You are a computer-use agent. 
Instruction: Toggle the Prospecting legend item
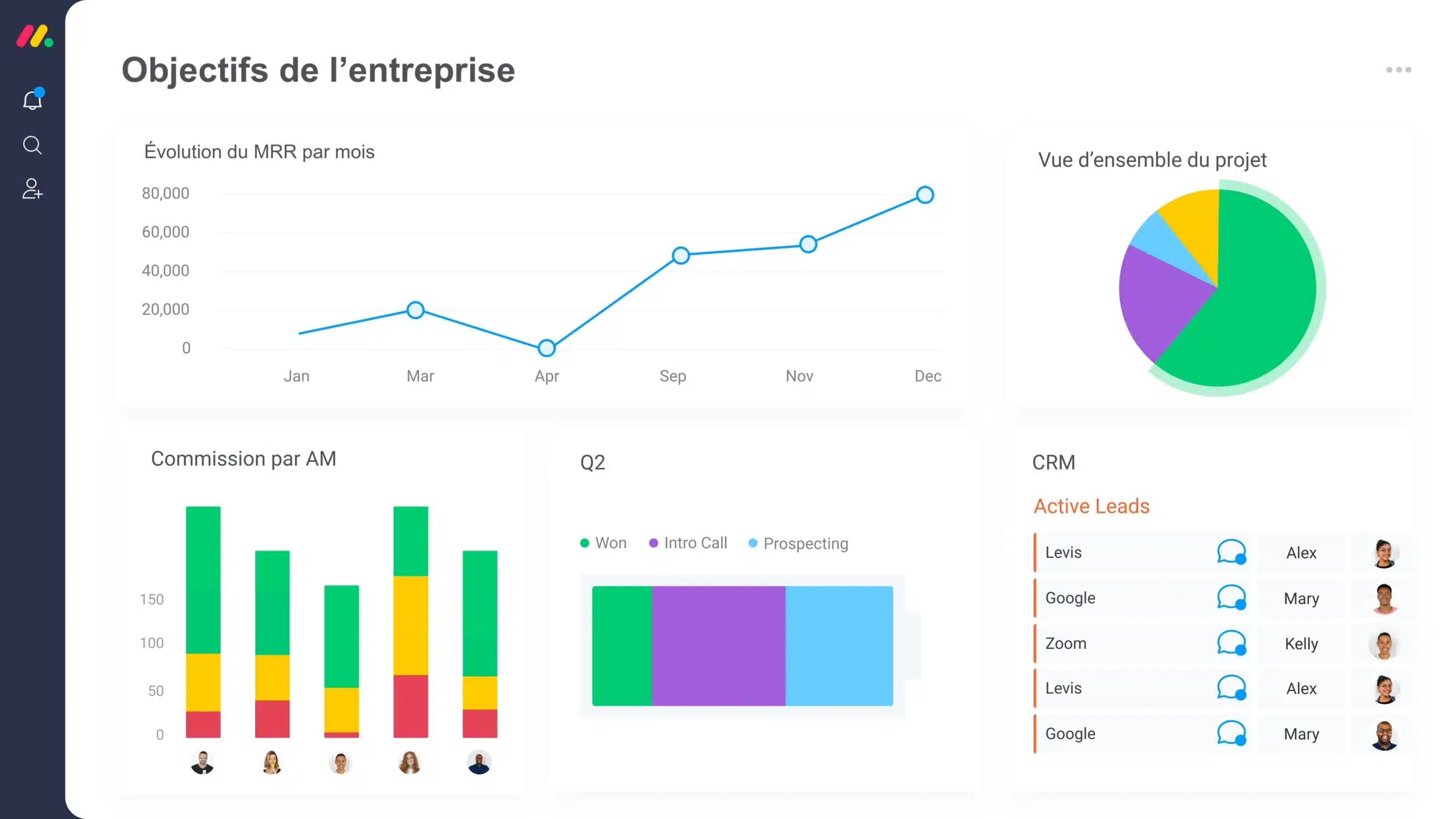[799, 544]
